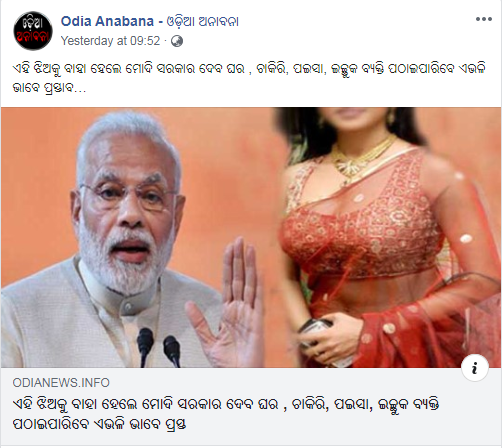Open the article headline below the image

coord(226,414)
